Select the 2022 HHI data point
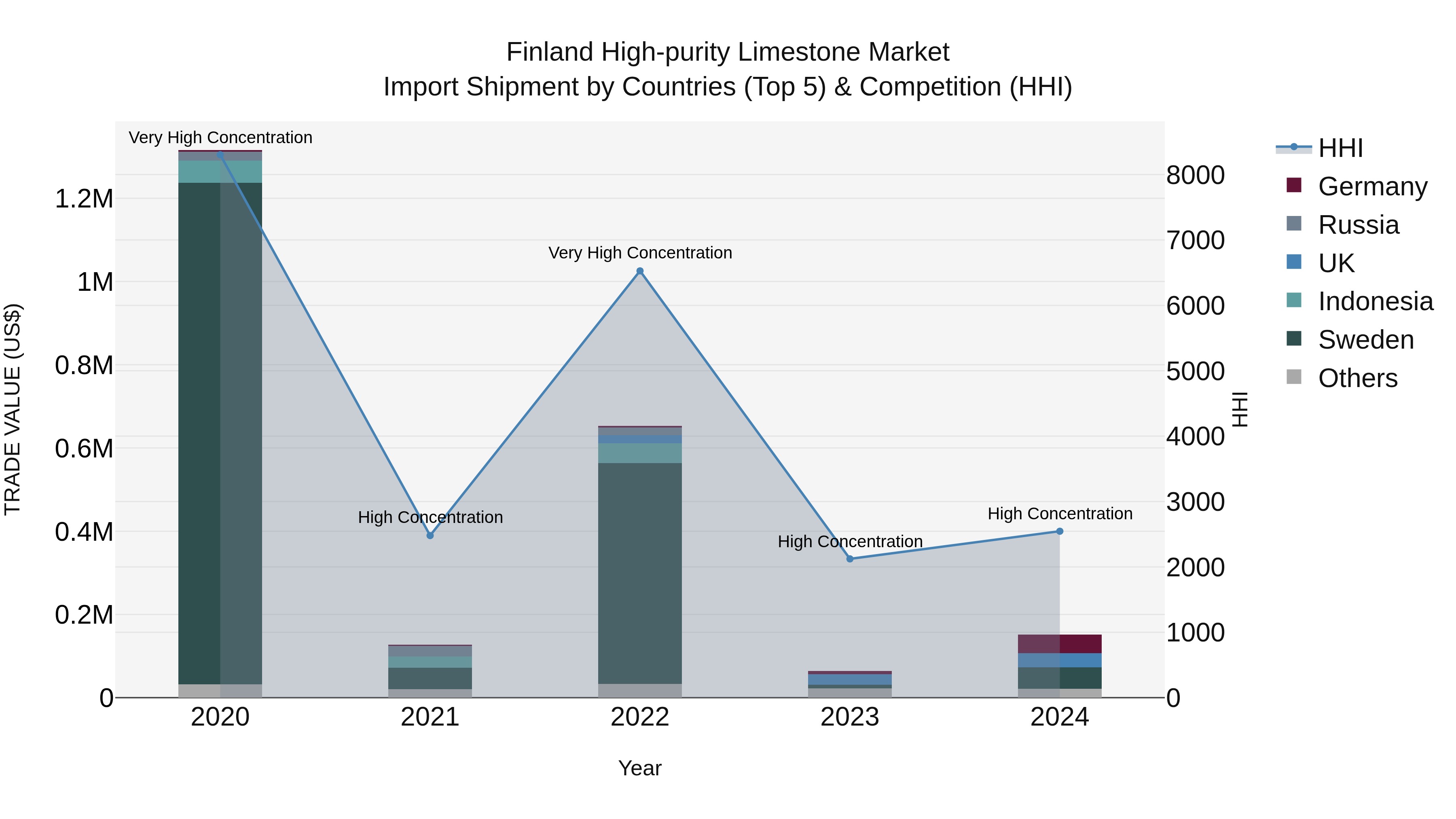 [x=640, y=271]
